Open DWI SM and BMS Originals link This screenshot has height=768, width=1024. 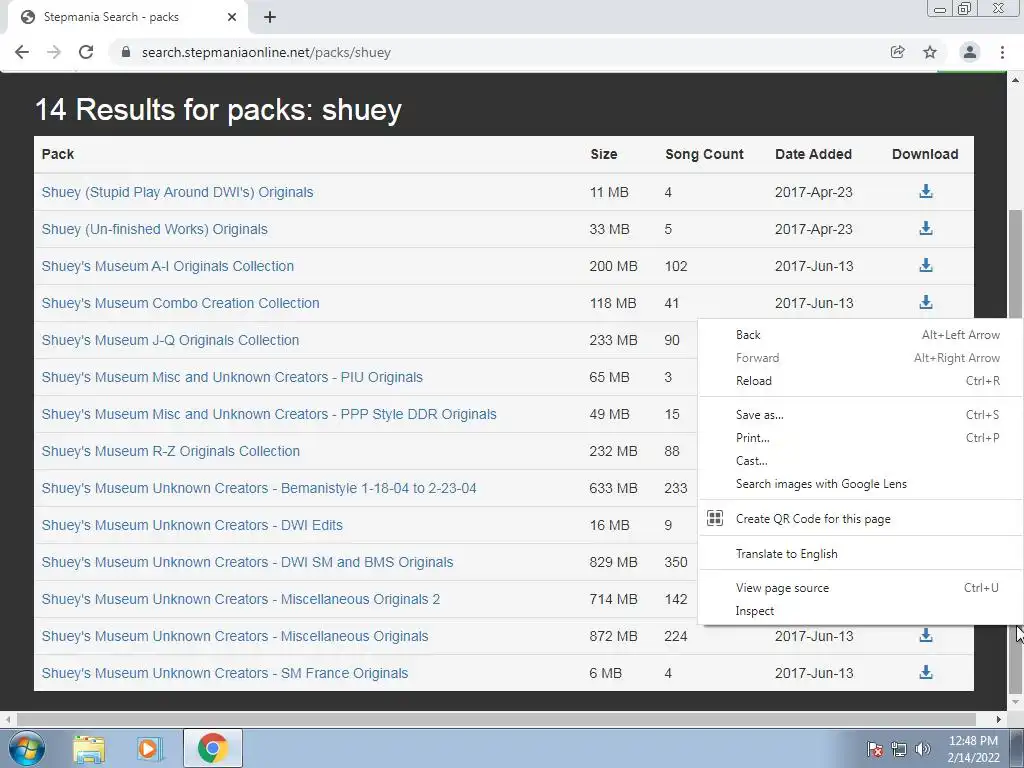[247, 562]
